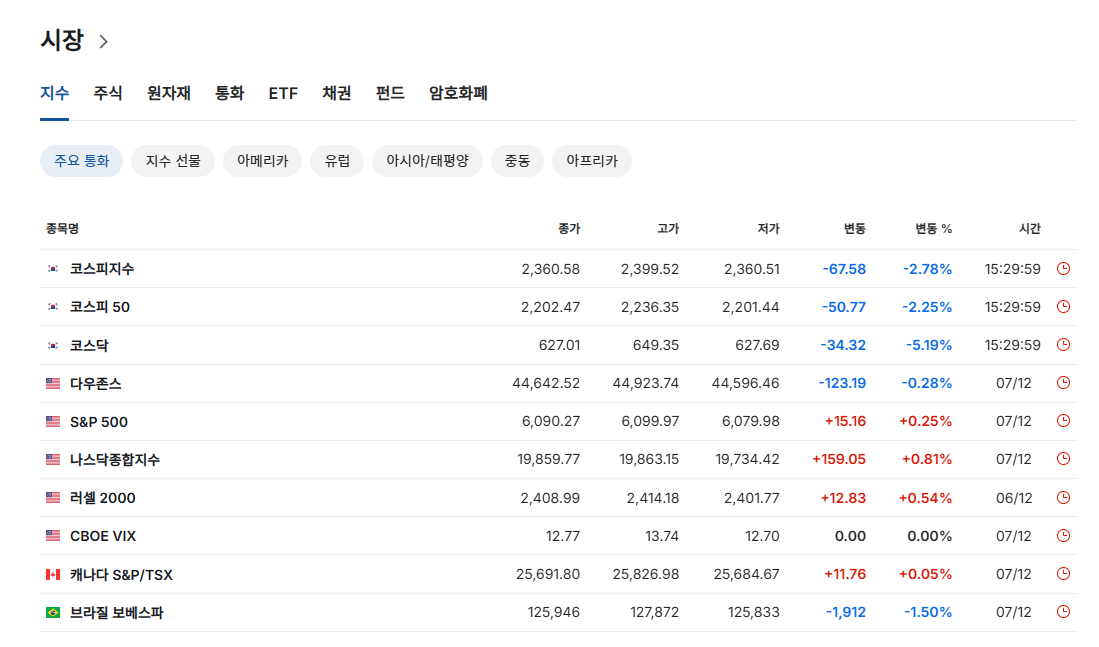This screenshot has height=647, width=1099.
Task: Select the 지수 선물 filter chip
Action: coord(173,161)
